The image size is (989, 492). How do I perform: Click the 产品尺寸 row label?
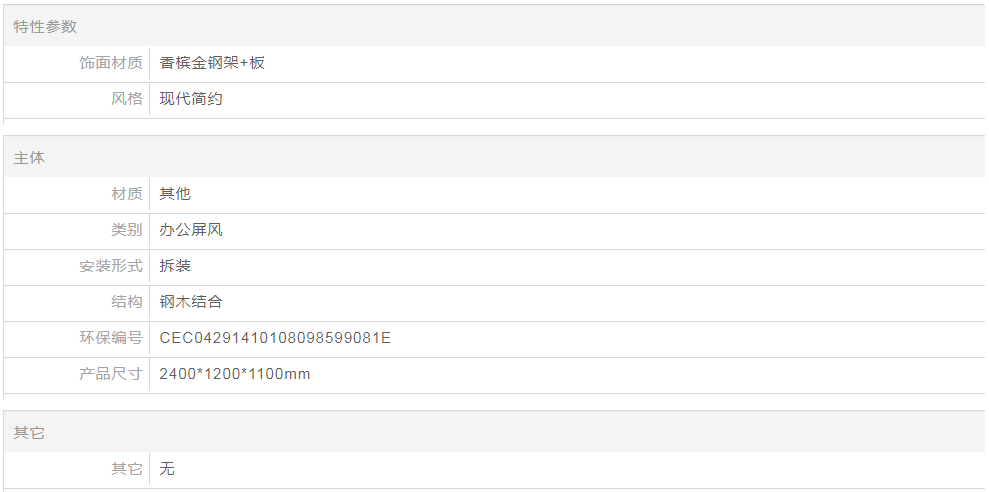[111, 374]
